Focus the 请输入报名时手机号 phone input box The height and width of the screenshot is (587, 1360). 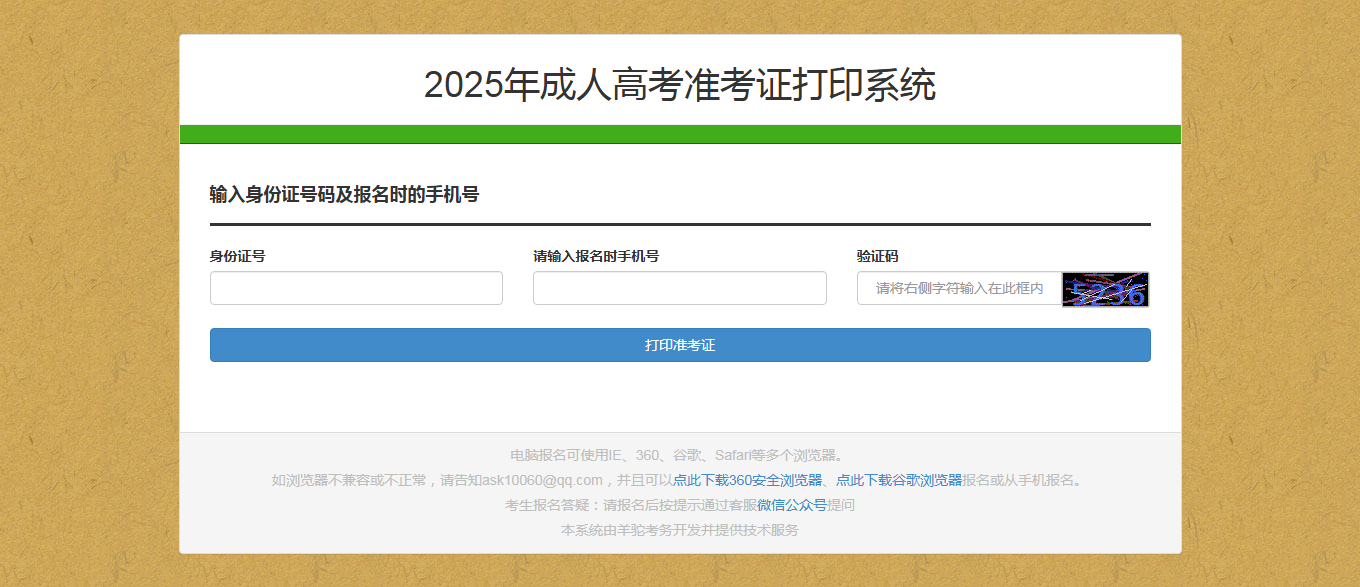tap(679, 288)
